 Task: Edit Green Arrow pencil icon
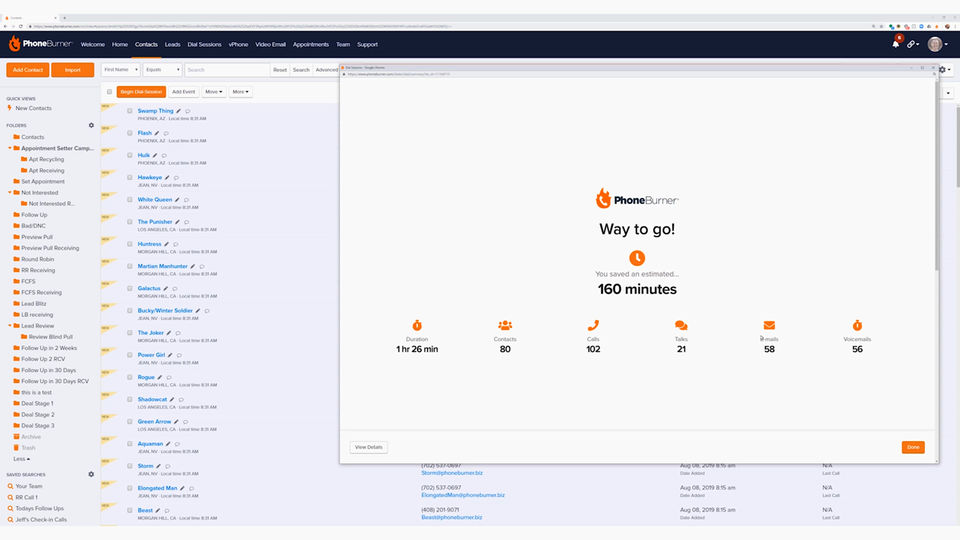(x=176, y=422)
